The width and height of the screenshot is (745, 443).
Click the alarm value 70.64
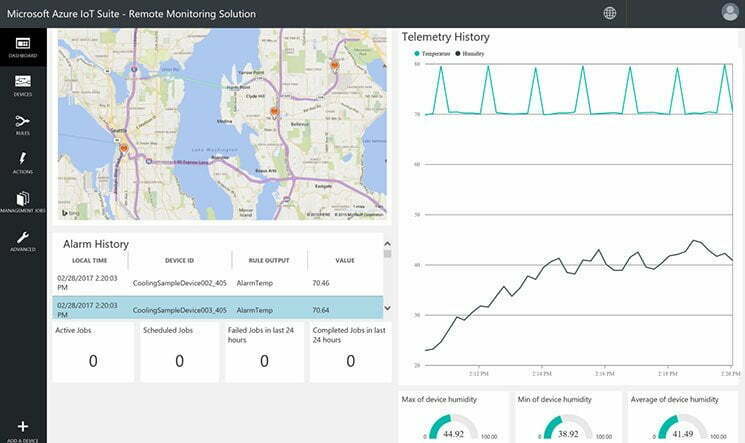tap(321, 310)
